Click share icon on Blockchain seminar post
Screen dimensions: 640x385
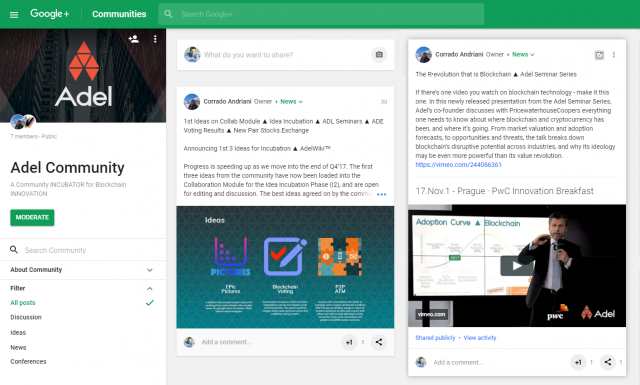(608, 362)
